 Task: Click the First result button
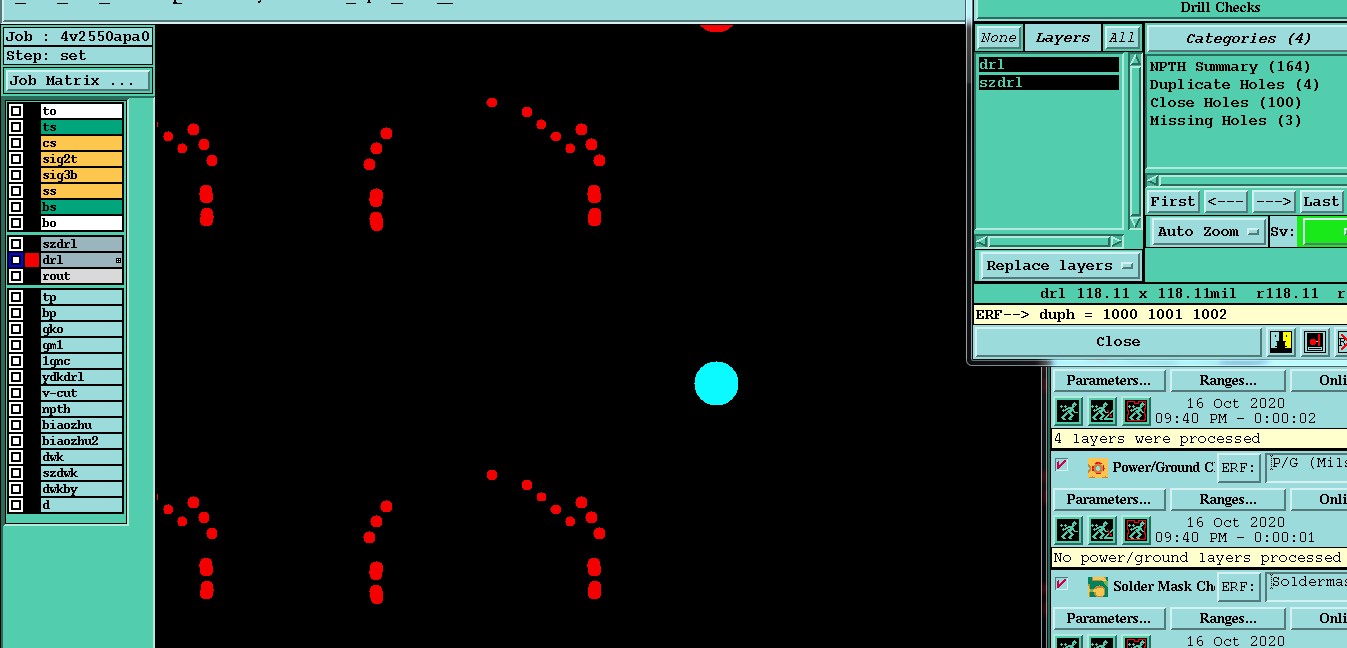1172,201
